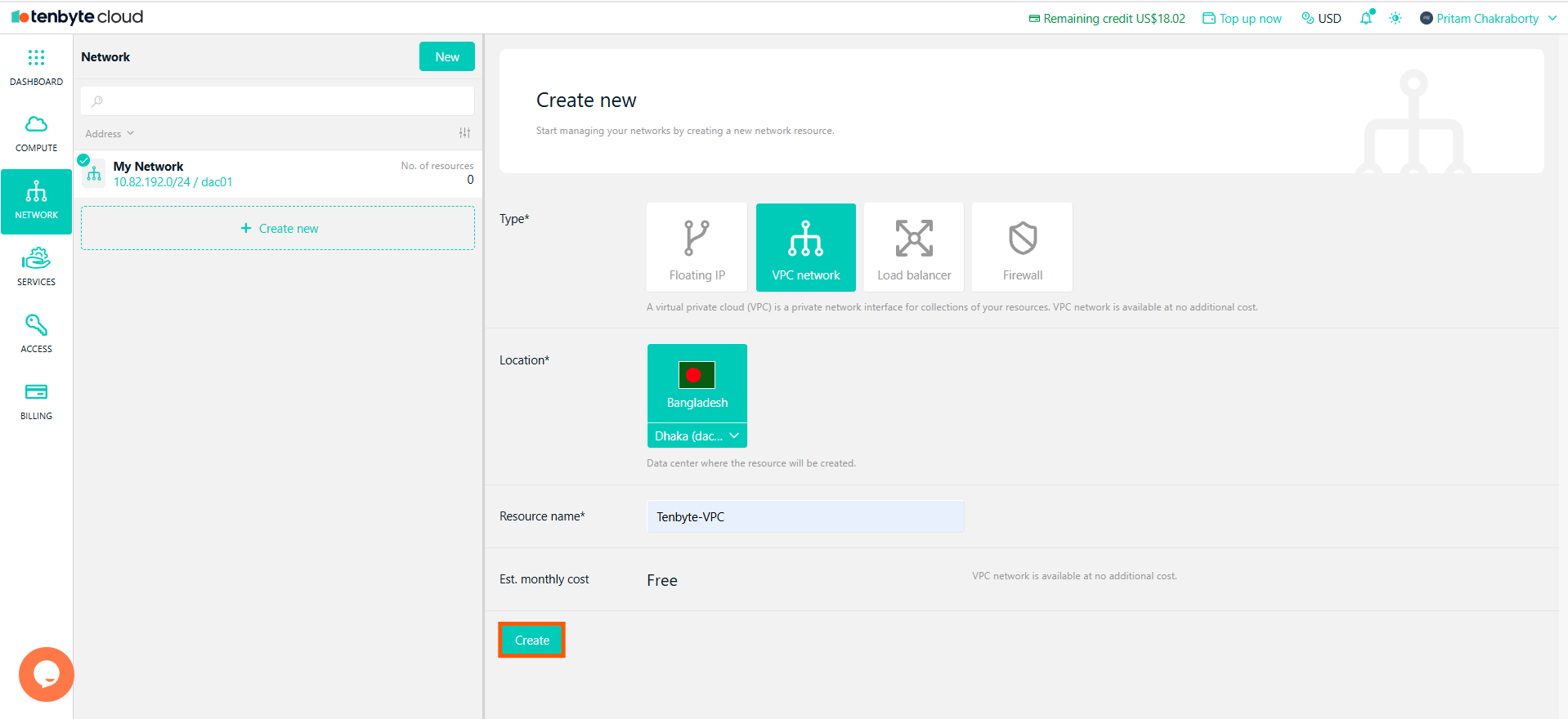Open the Services section

click(x=36, y=268)
